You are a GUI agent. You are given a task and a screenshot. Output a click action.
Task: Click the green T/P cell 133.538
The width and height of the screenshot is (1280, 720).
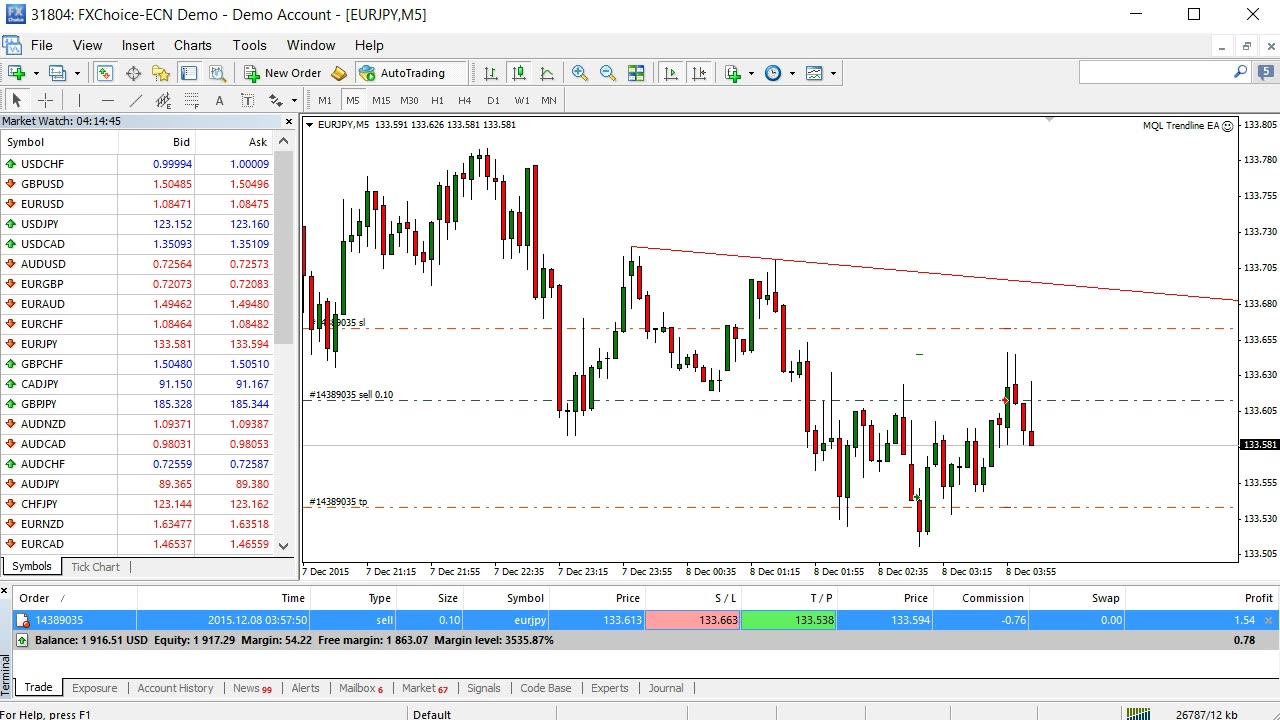tap(788, 620)
